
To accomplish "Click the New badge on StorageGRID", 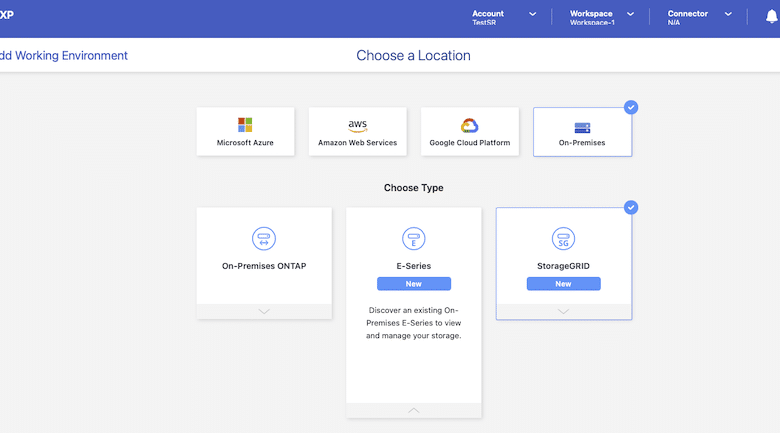I will pyautogui.click(x=564, y=284).
